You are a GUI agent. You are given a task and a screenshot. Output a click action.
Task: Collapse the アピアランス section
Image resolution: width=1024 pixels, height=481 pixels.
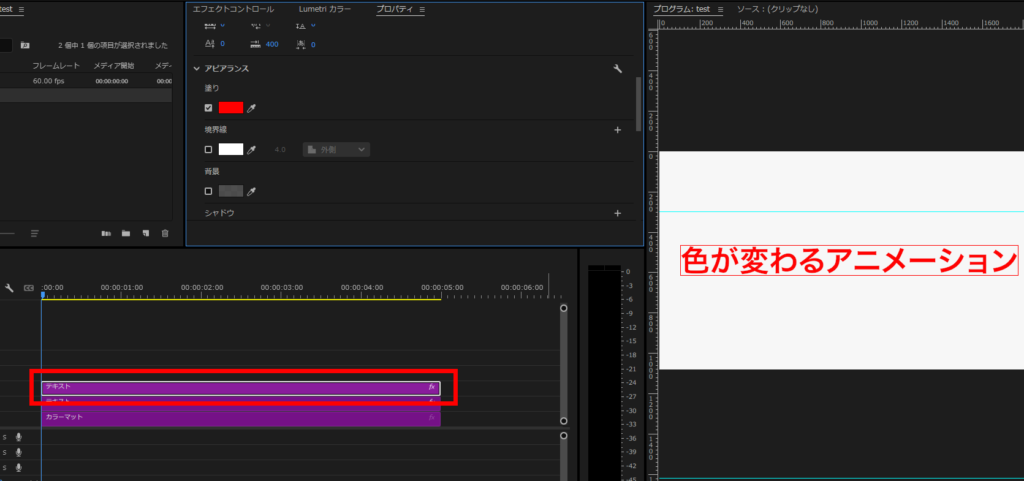click(197, 69)
